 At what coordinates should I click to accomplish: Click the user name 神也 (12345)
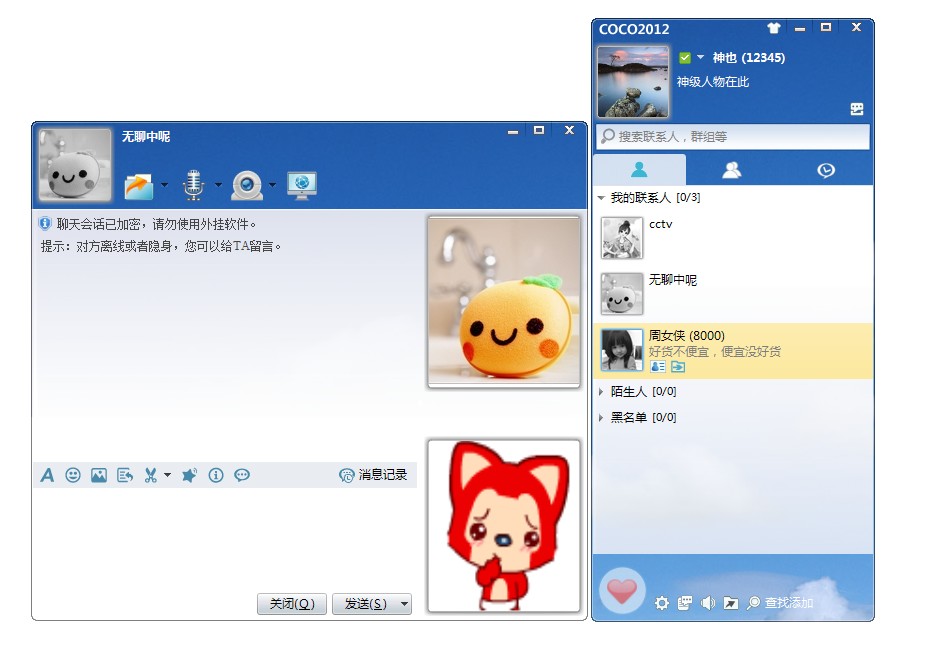point(749,58)
